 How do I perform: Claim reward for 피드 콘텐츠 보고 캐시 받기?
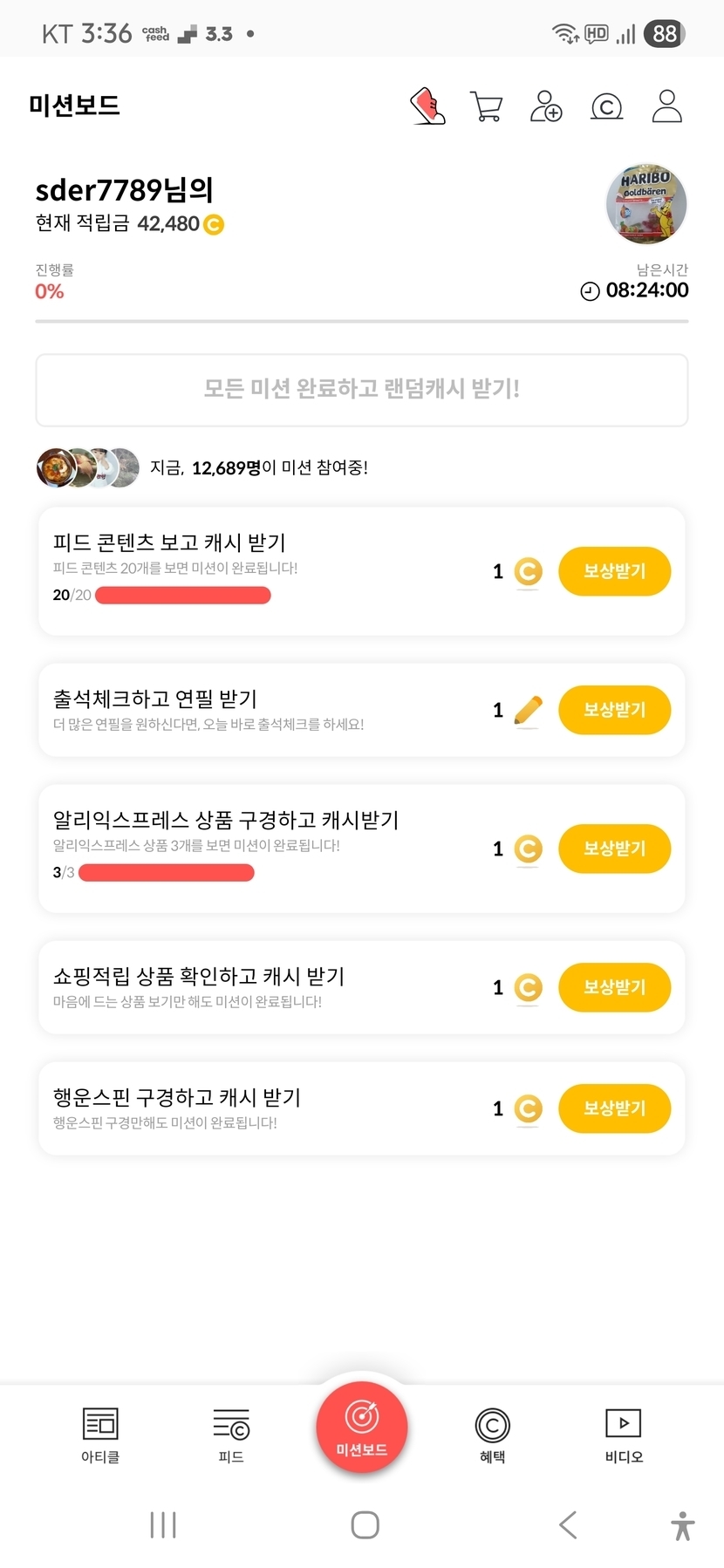pyautogui.click(x=614, y=571)
